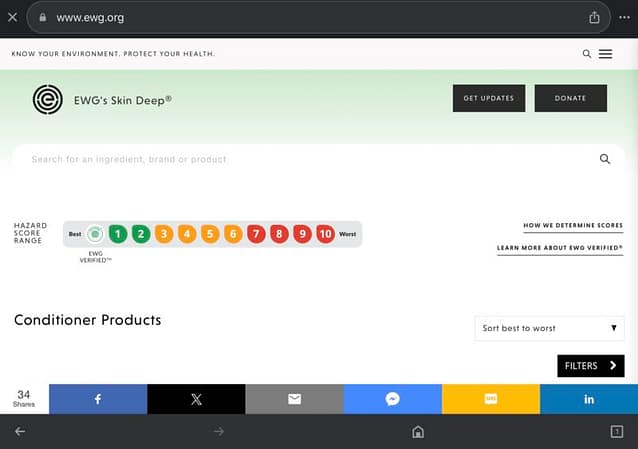The height and width of the screenshot is (449, 638).
Task: Share page on Facebook
Action: 98,399
